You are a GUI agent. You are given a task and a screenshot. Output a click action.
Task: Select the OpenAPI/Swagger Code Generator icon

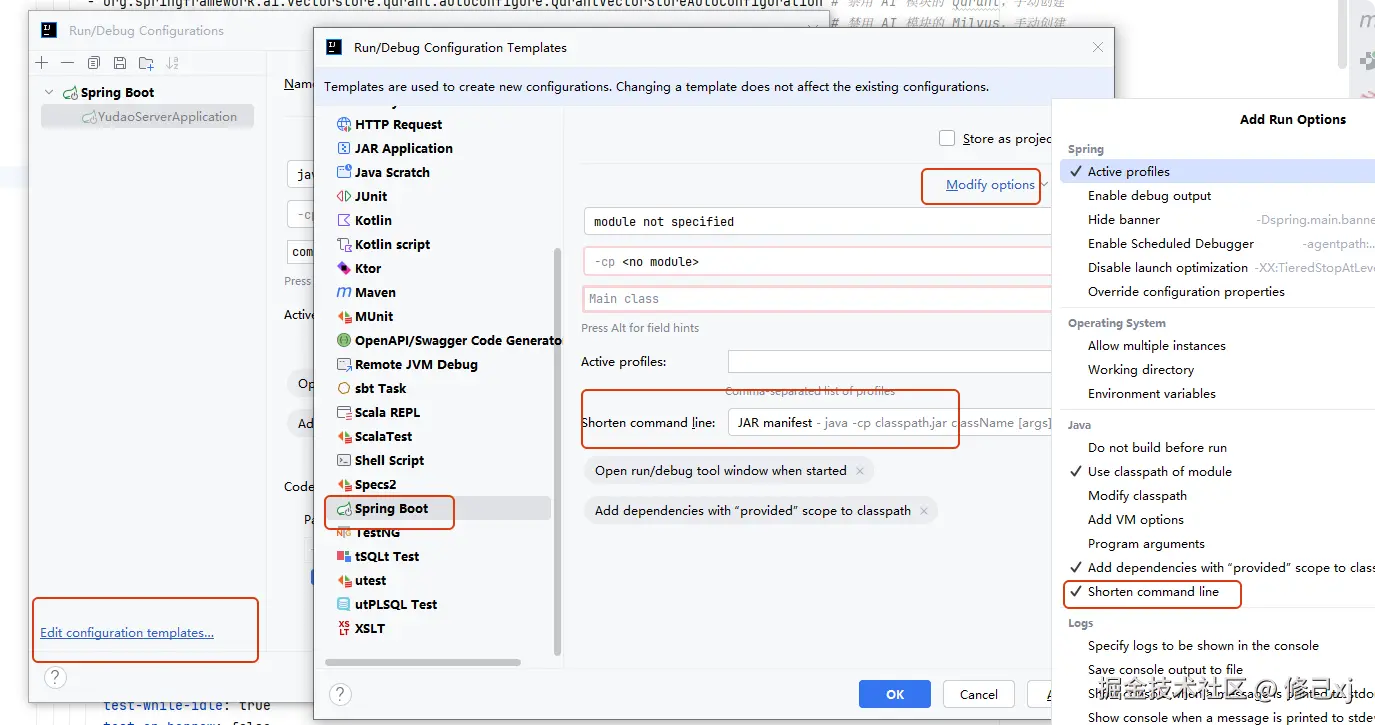click(344, 341)
